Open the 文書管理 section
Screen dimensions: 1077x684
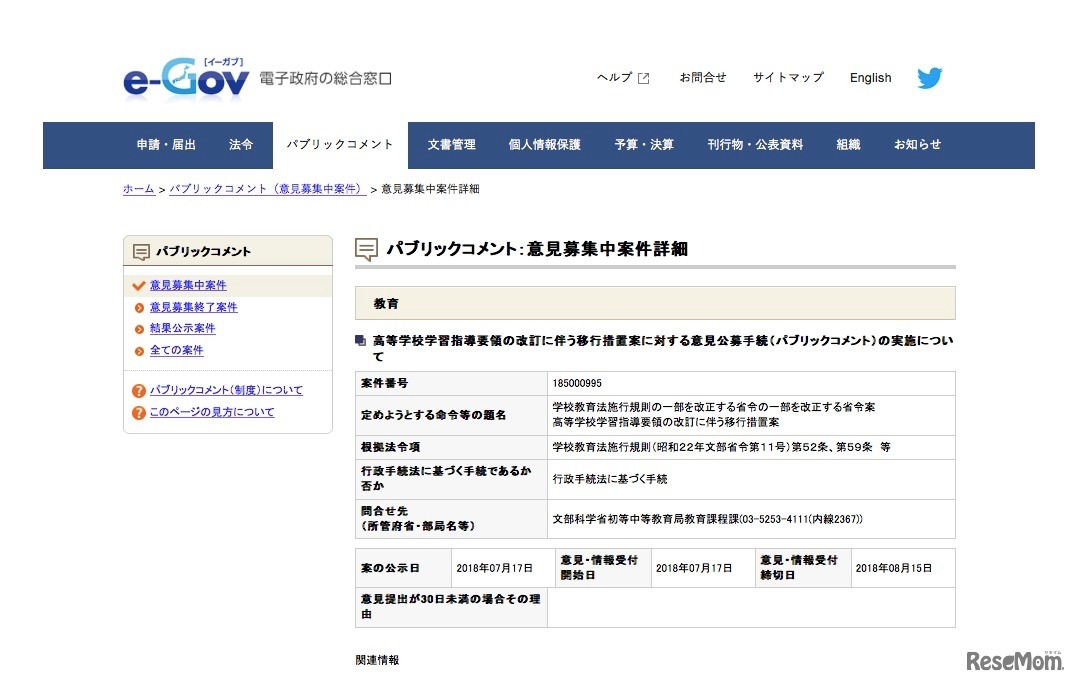point(452,144)
